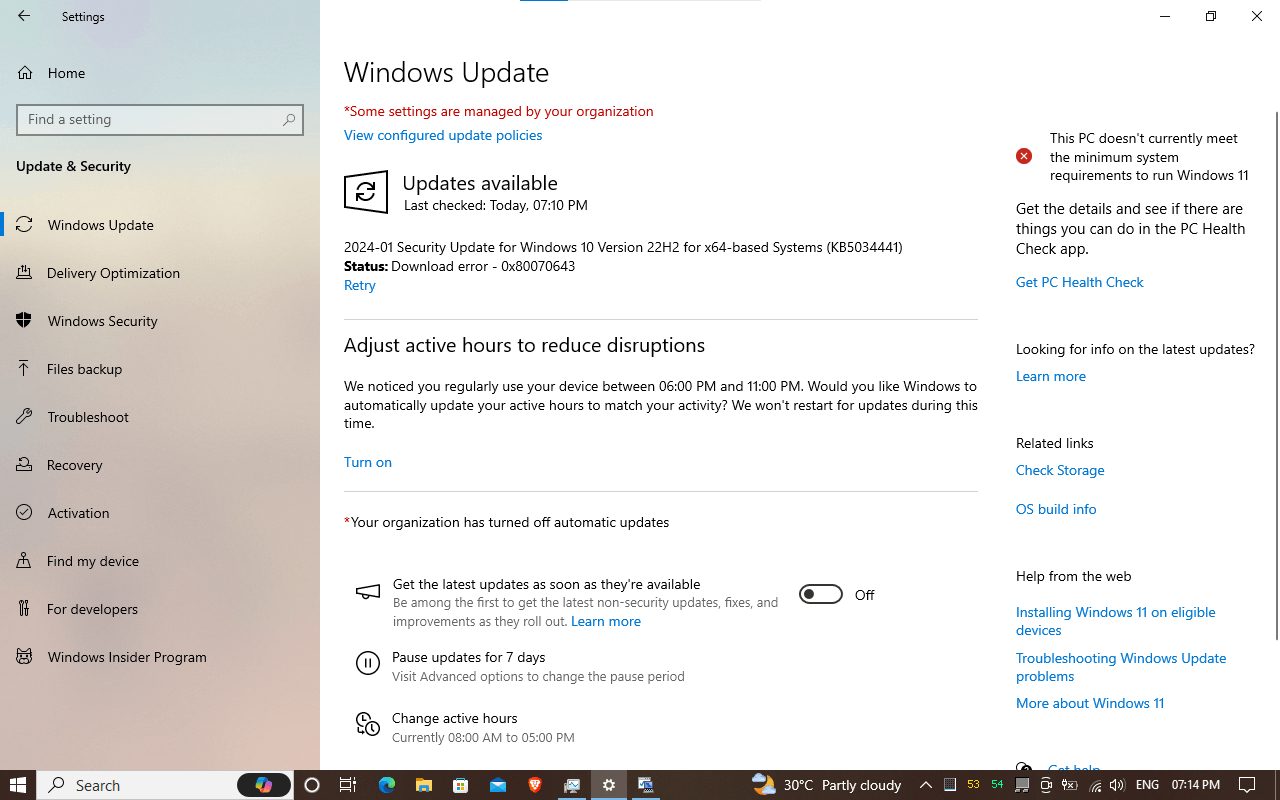The image size is (1280, 800).
Task: Open the Windows Start menu
Action: (x=18, y=785)
